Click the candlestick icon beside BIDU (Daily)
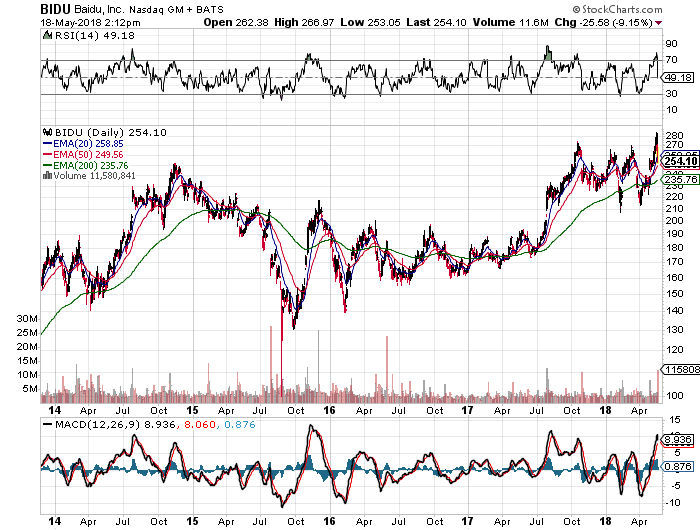This screenshot has height=530, width=700. coord(47,132)
